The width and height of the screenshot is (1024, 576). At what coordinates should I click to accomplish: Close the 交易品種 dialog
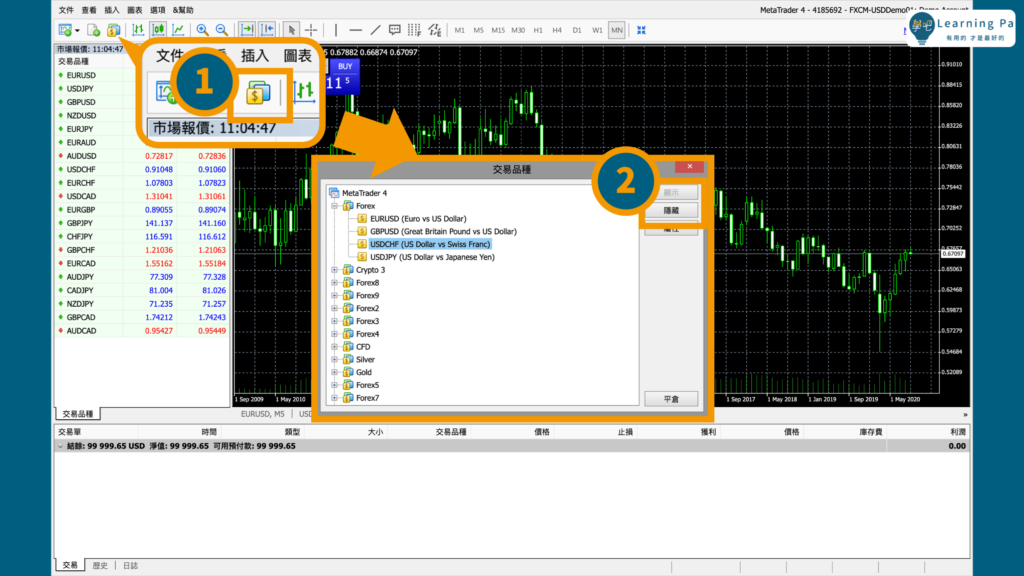(x=689, y=167)
